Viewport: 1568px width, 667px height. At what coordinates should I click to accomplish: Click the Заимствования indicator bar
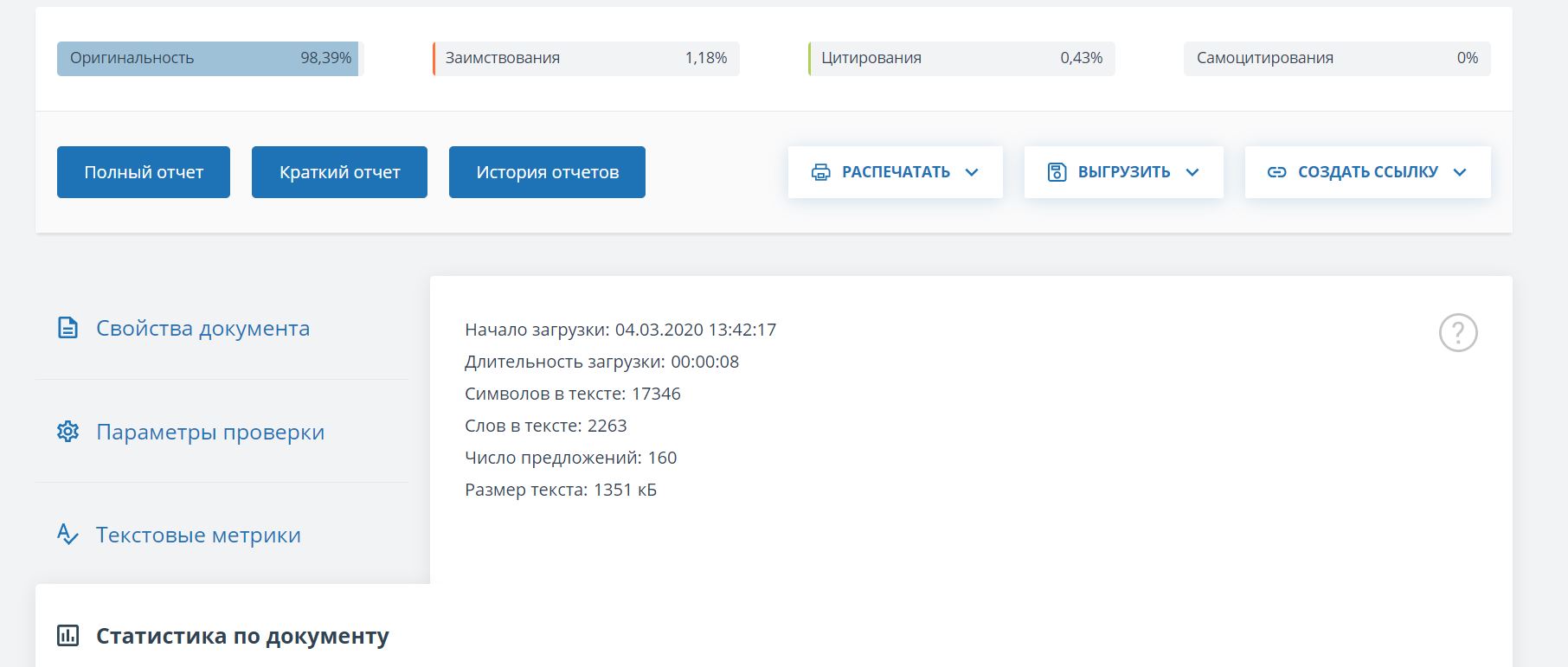click(586, 58)
